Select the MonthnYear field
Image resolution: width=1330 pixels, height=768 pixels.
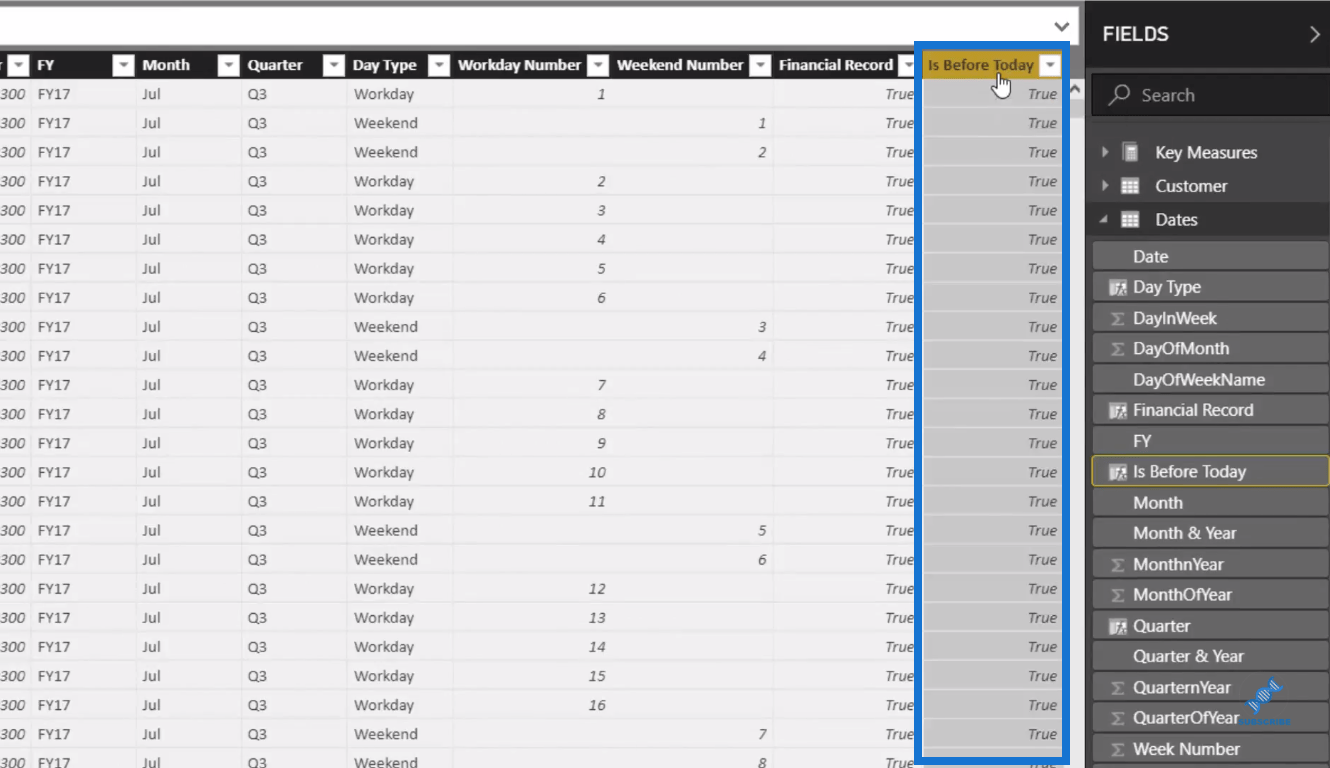(x=1210, y=564)
